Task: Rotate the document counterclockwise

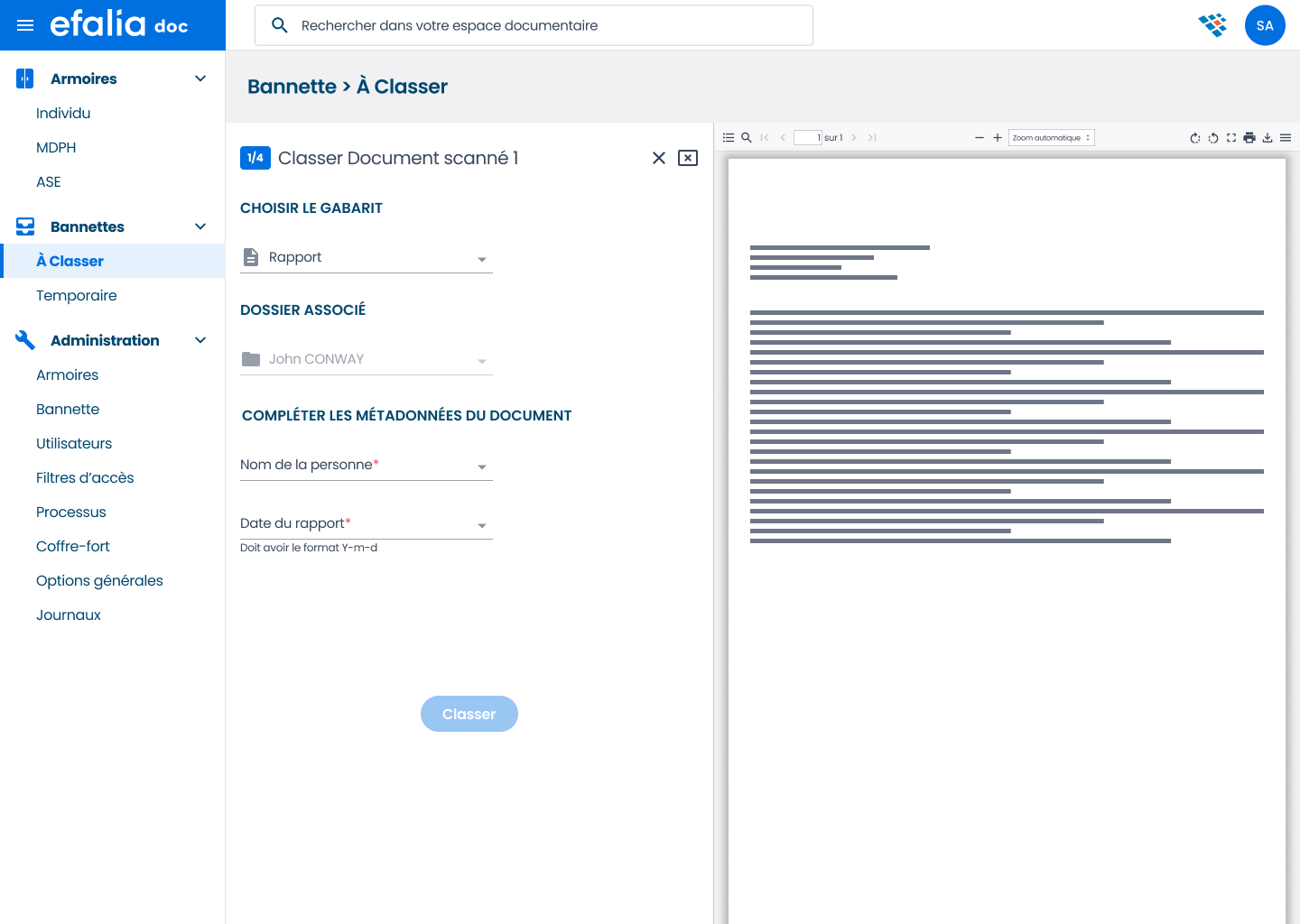Action: 1213,138
